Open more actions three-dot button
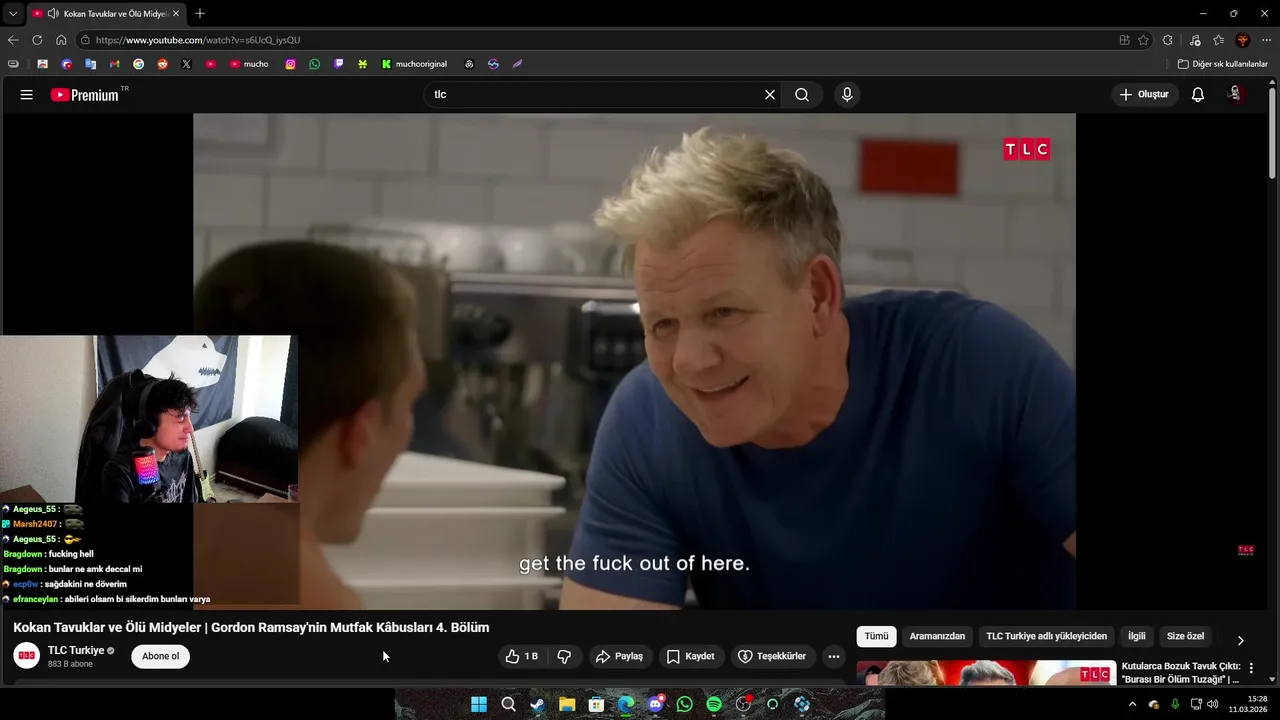Image resolution: width=1280 pixels, height=720 pixels. coord(834,656)
